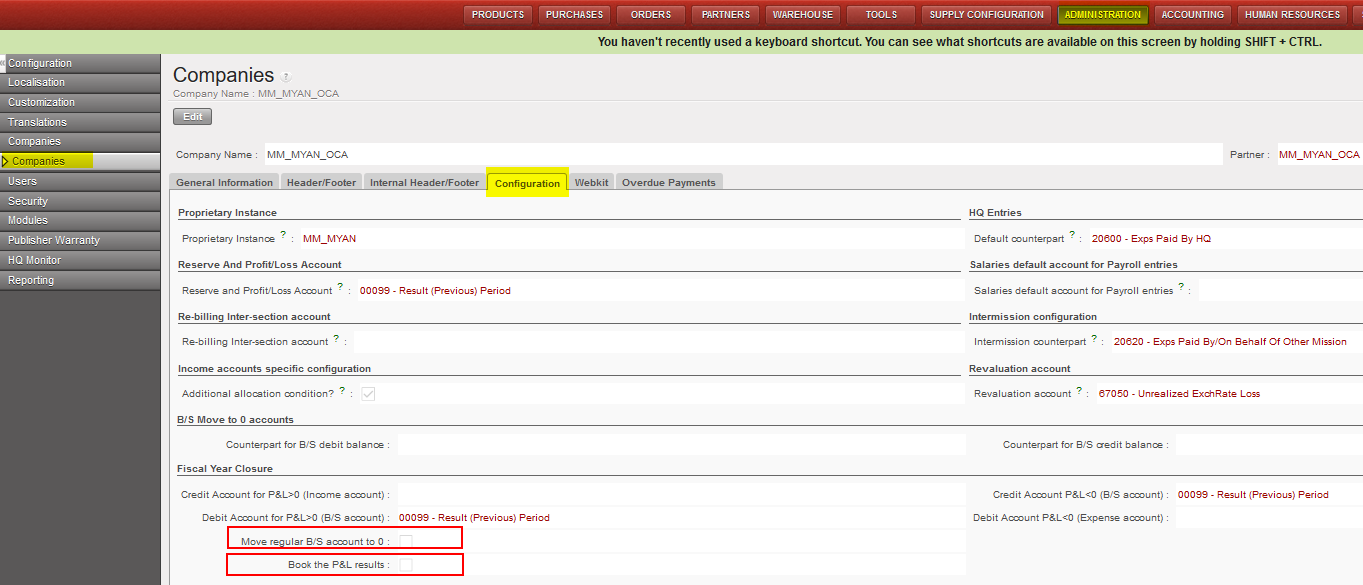Click help icon beside Revaluation account
Viewport: 1363px width, 585px height.
[1080, 391]
